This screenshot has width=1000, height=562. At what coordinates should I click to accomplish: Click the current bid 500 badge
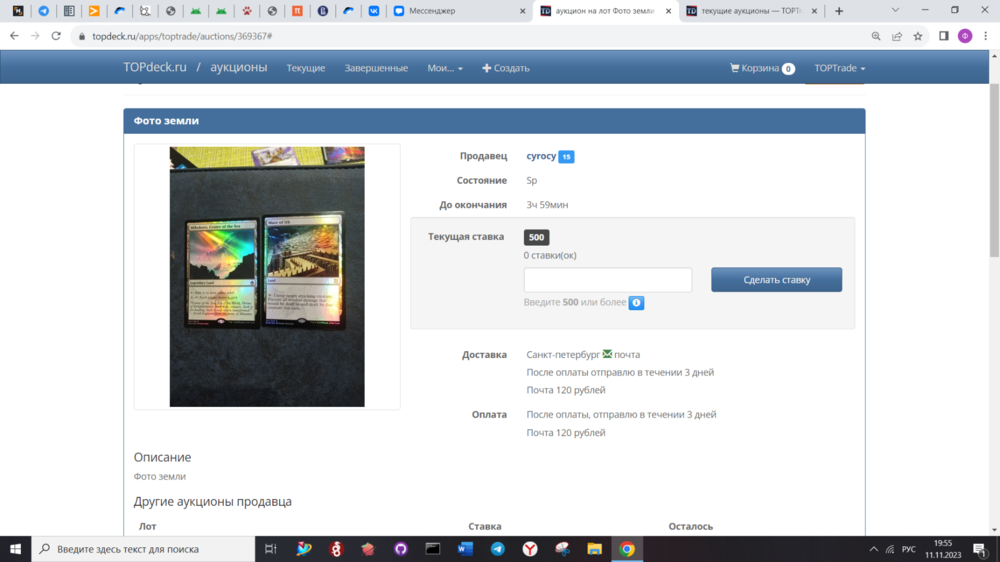coord(536,237)
